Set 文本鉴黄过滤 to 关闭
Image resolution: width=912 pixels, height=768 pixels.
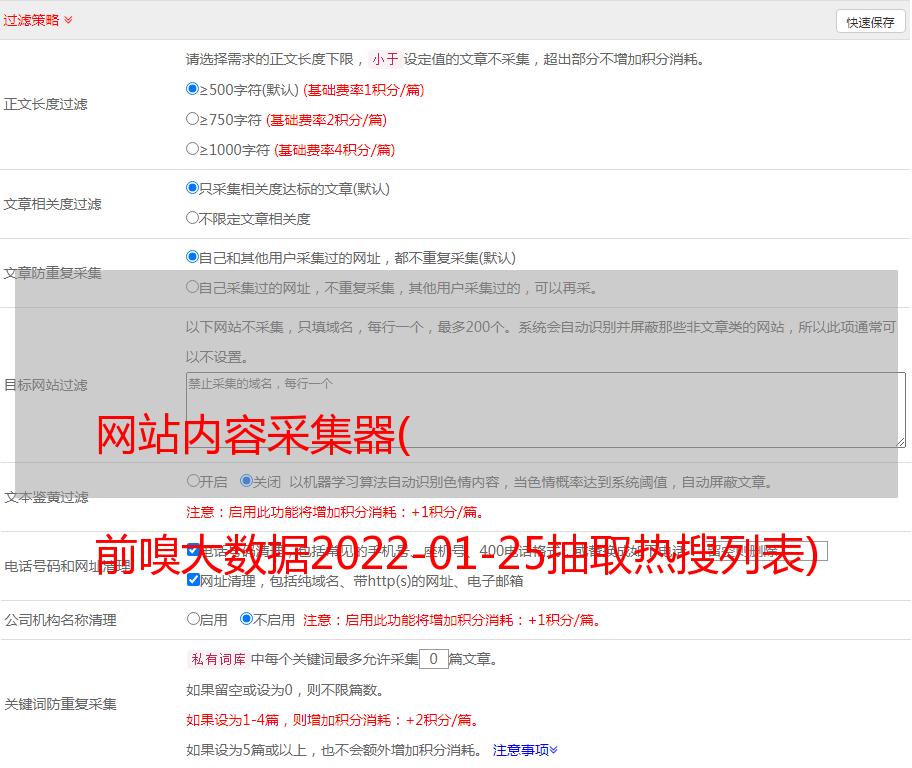coord(247,481)
